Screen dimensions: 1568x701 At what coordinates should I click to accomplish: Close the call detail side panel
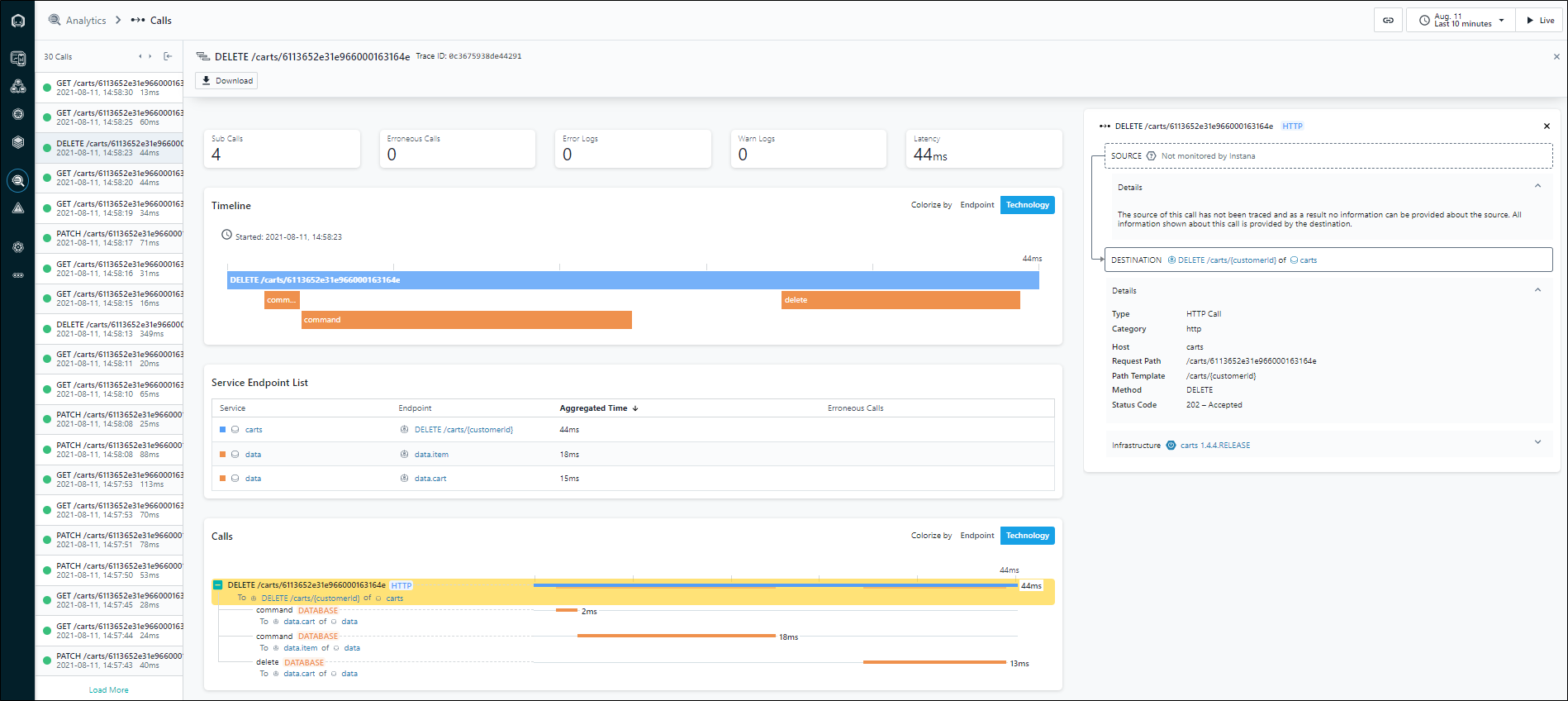point(1547,126)
